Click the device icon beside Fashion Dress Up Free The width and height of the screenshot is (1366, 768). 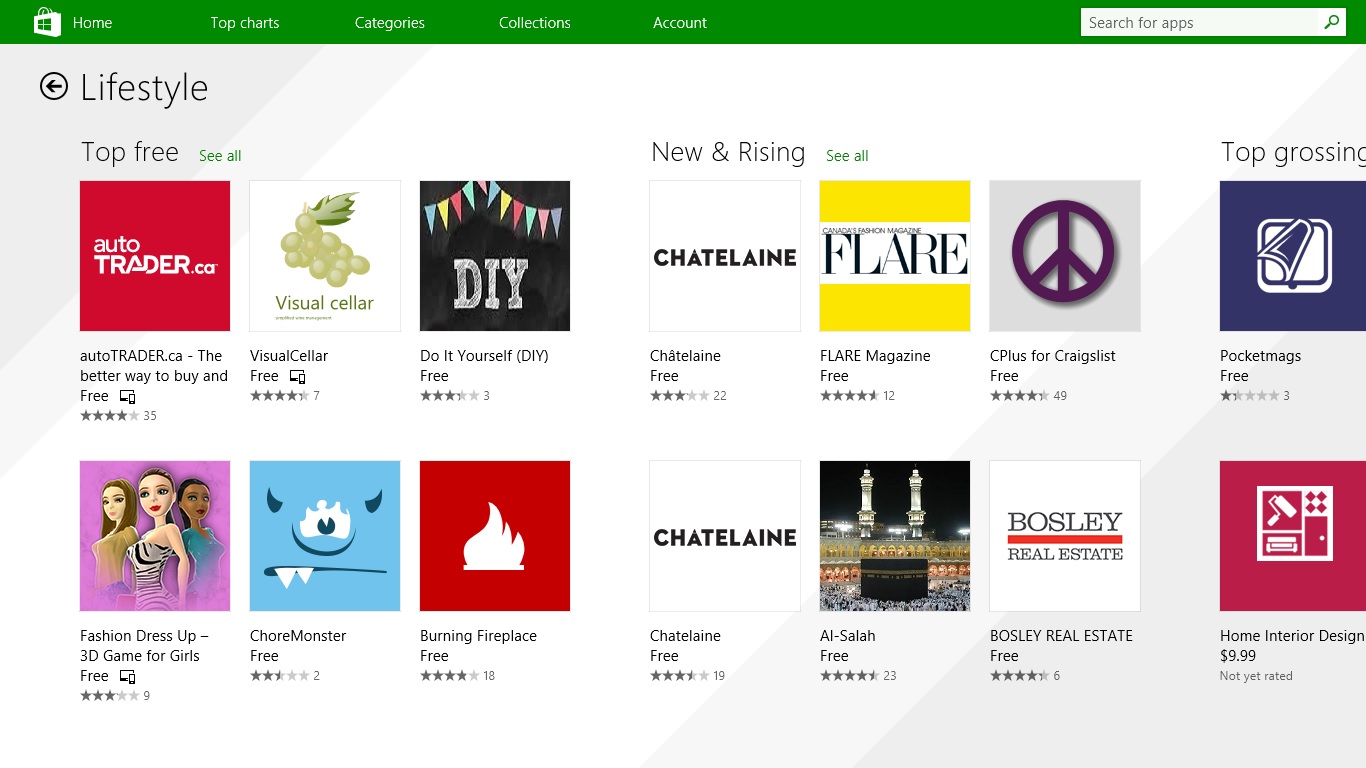127,677
